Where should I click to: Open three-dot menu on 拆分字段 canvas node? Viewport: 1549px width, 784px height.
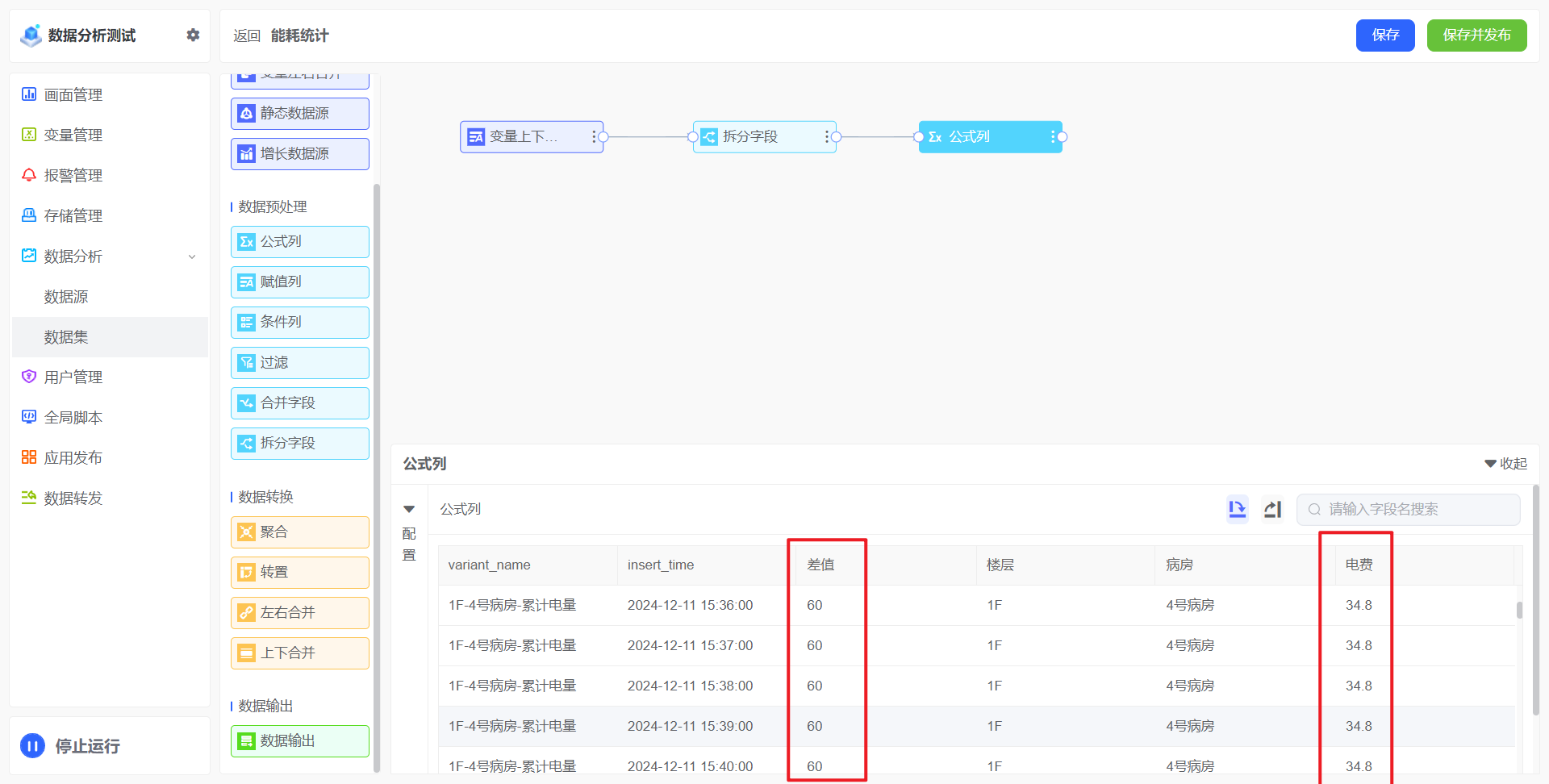826,137
